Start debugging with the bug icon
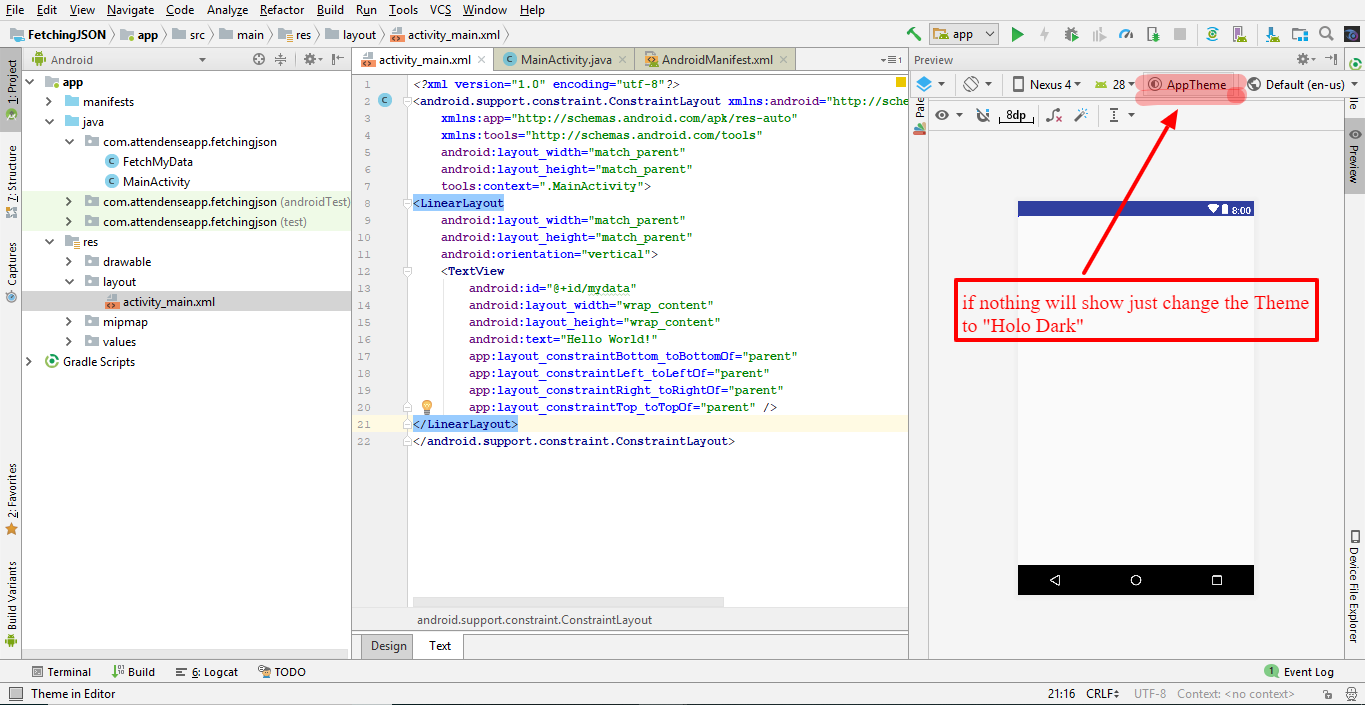The image size is (1365, 705). [1072, 34]
